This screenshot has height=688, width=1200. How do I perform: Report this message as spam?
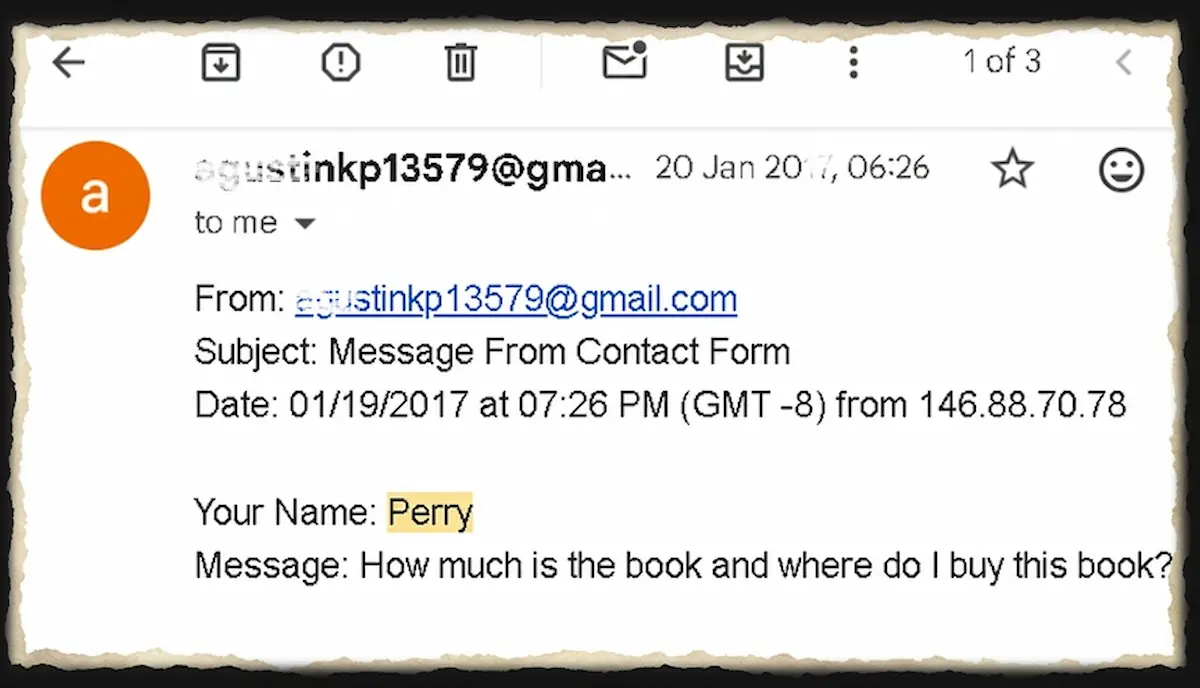click(340, 64)
